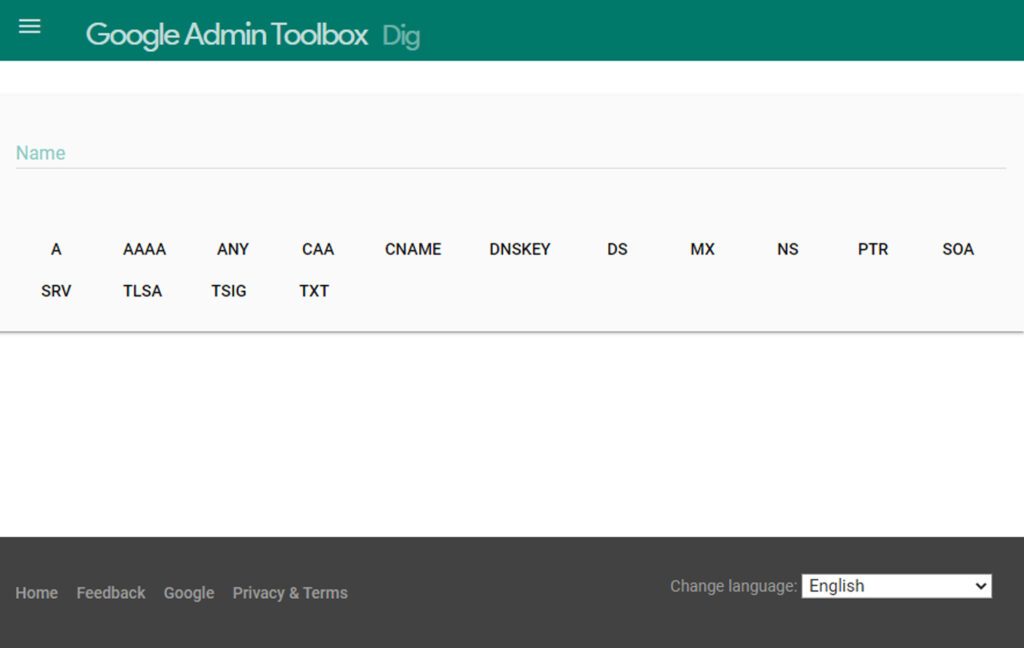1024x648 pixels.
Task: Query the DNSKEY record type
Action: pyautogui.click(x=520, y=249)
